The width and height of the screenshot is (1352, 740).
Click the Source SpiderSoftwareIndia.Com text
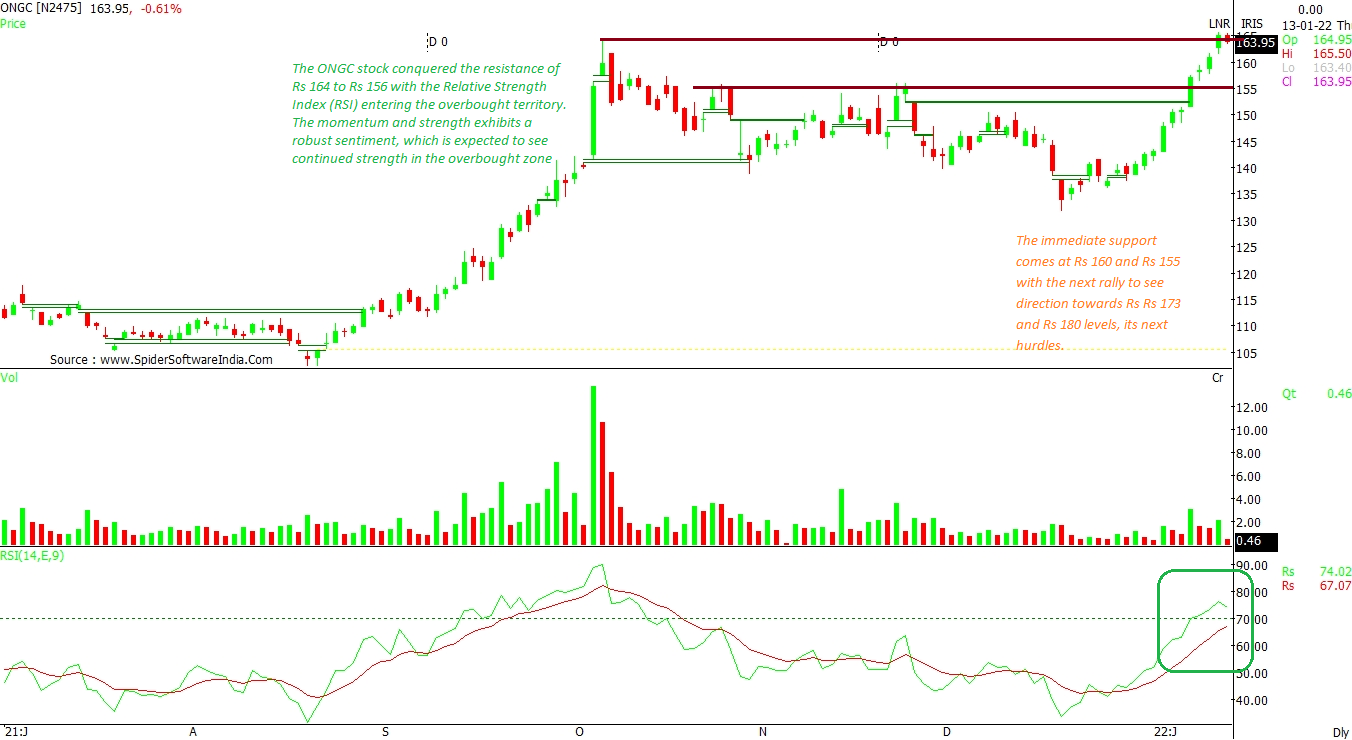[161, 360]
